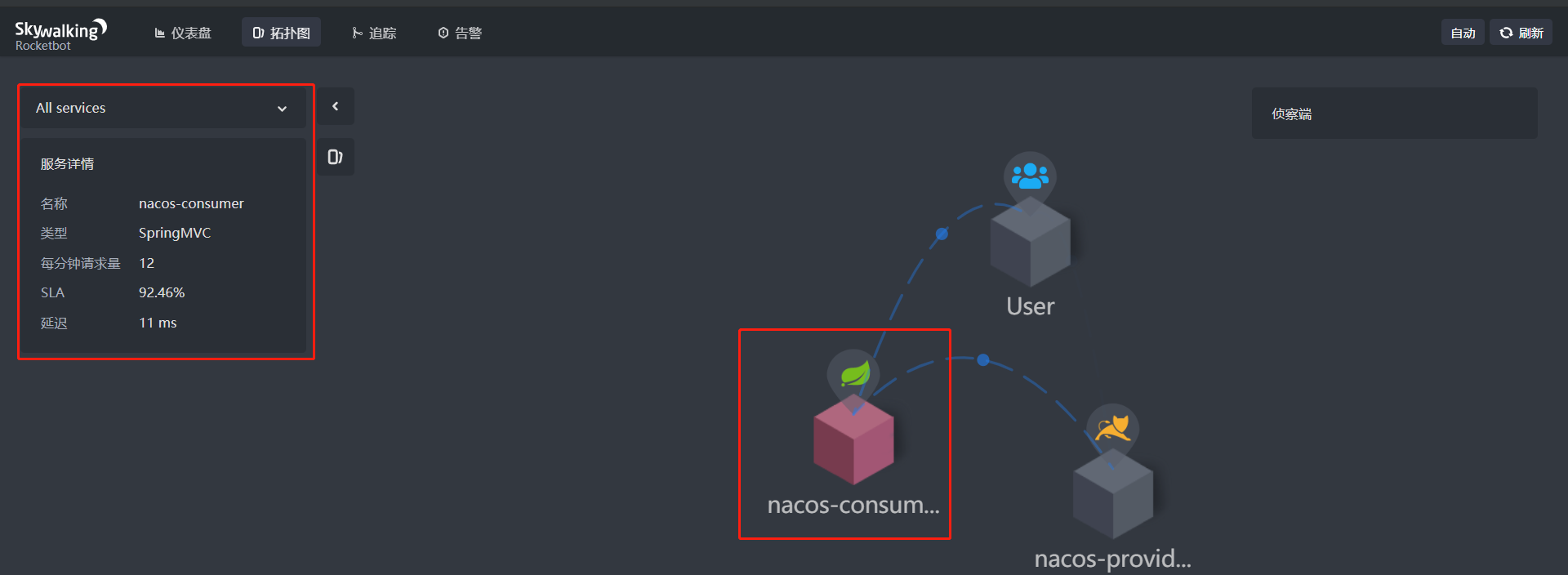Screen dimensions: 1568x575
Task: Click the nacos-consumer name value
Action: tap(191, 203)
